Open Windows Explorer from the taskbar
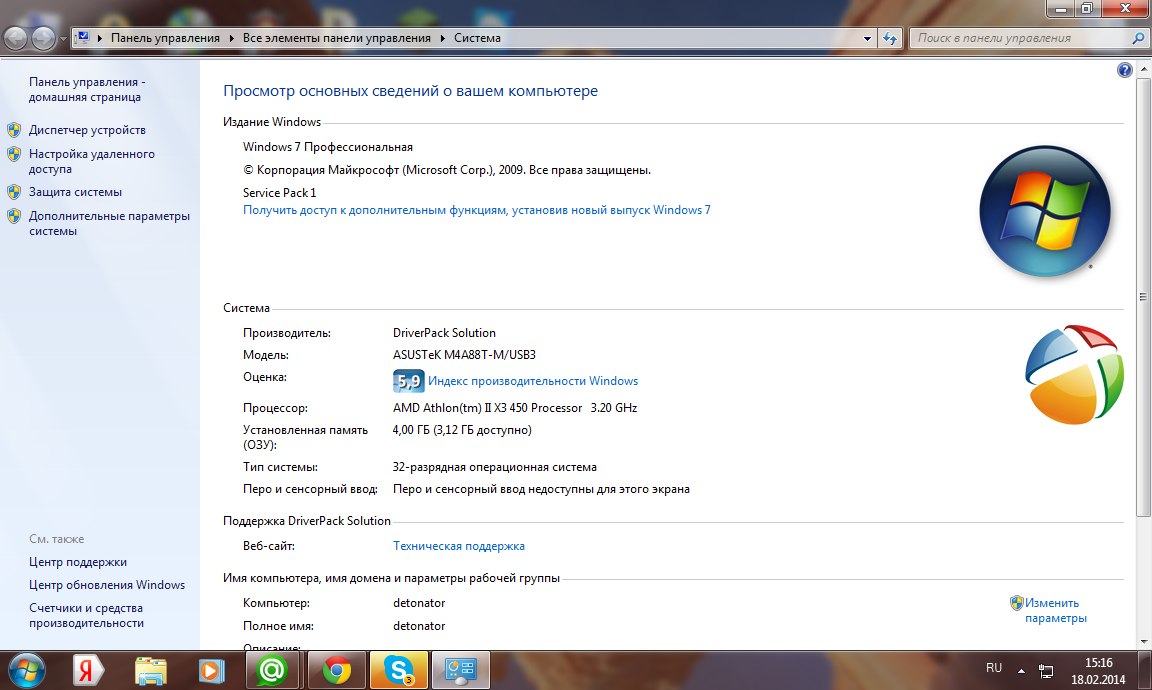Screen dimensions: 1152x690 pos(151,671)
